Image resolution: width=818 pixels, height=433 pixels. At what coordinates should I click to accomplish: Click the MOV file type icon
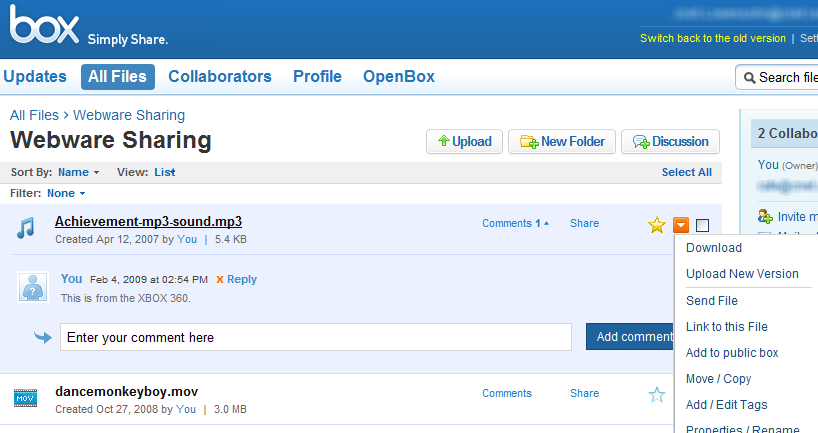[25, 399]
